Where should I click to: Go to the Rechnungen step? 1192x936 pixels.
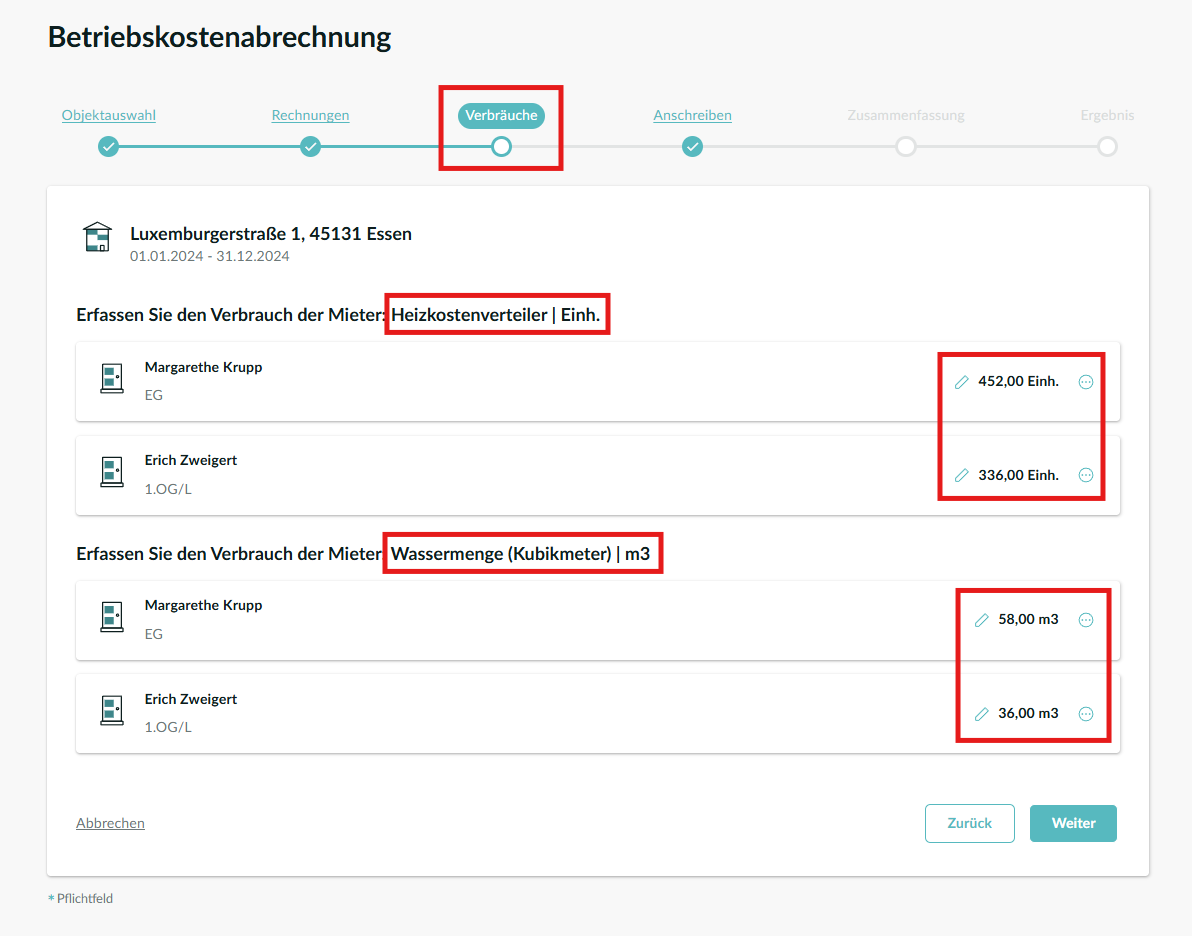pos(310,115)
